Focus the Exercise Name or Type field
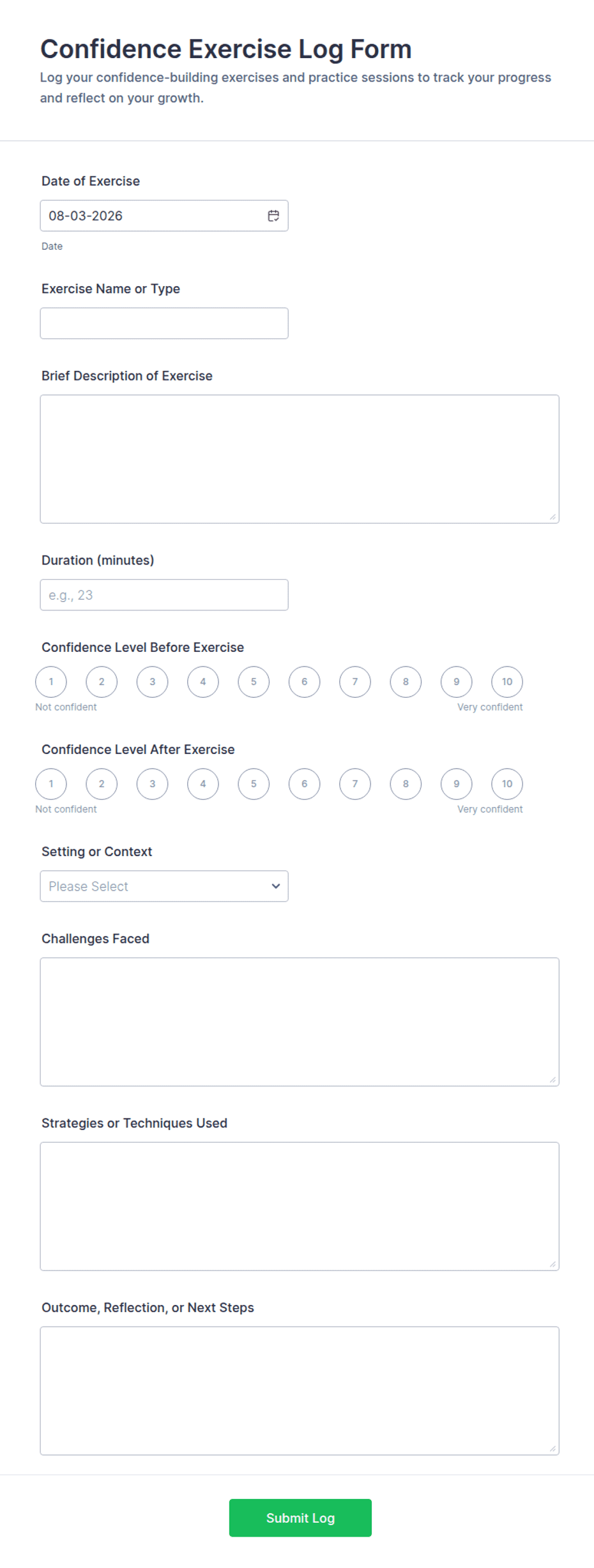 point(164,323)
